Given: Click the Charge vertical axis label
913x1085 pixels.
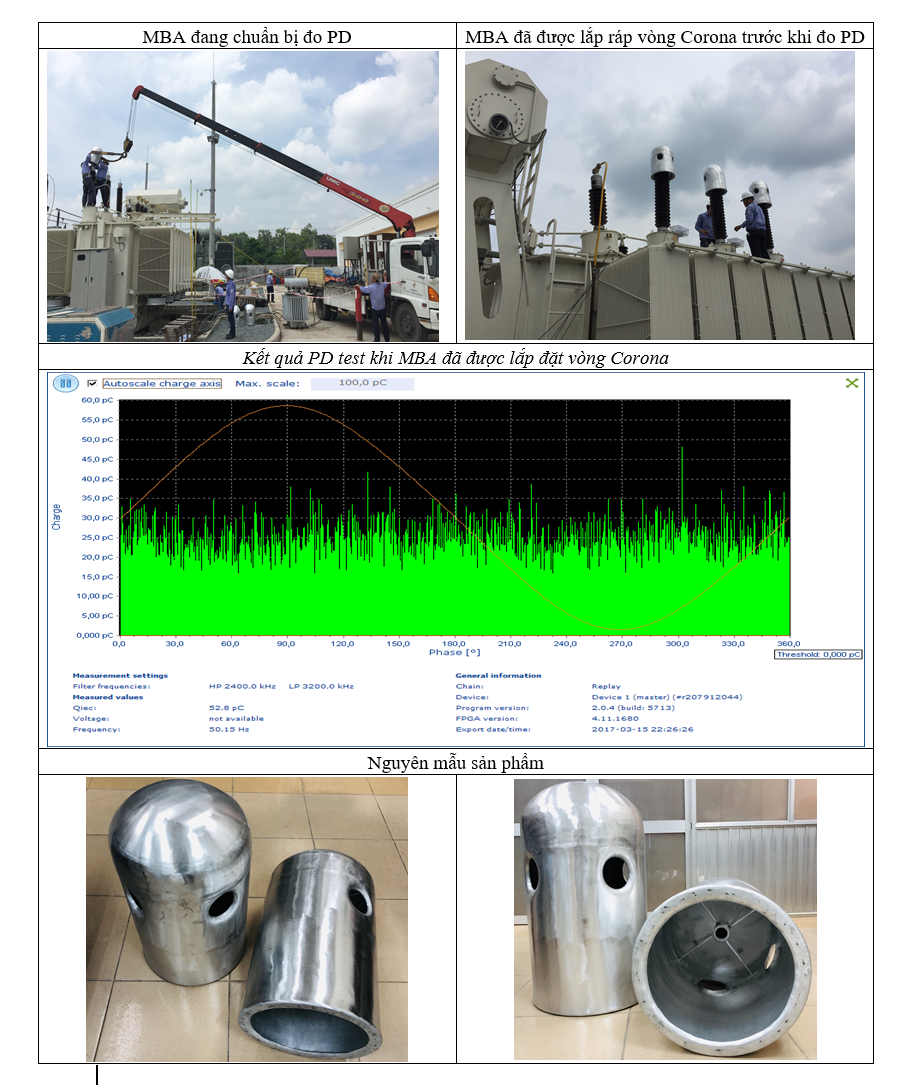Looking at the screenshot, I should (x=57, y=517).
